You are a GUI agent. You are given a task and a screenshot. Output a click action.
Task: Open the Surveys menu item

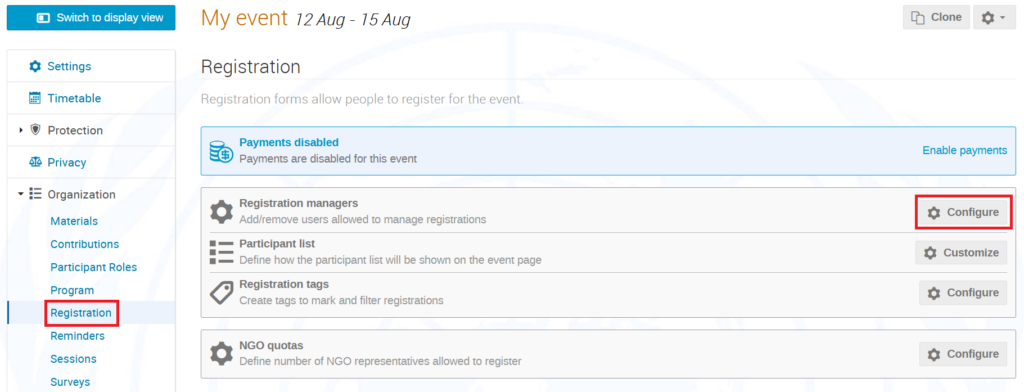tap(70, 382)
